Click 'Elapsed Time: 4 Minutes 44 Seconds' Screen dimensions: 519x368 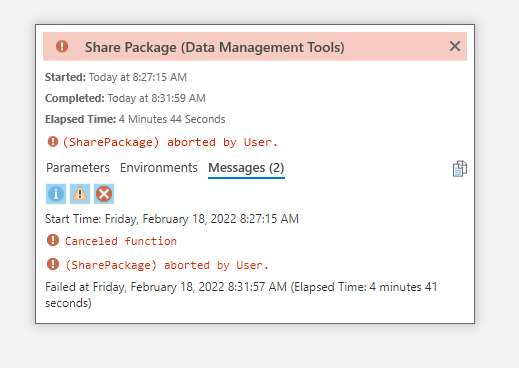(135, 119)
